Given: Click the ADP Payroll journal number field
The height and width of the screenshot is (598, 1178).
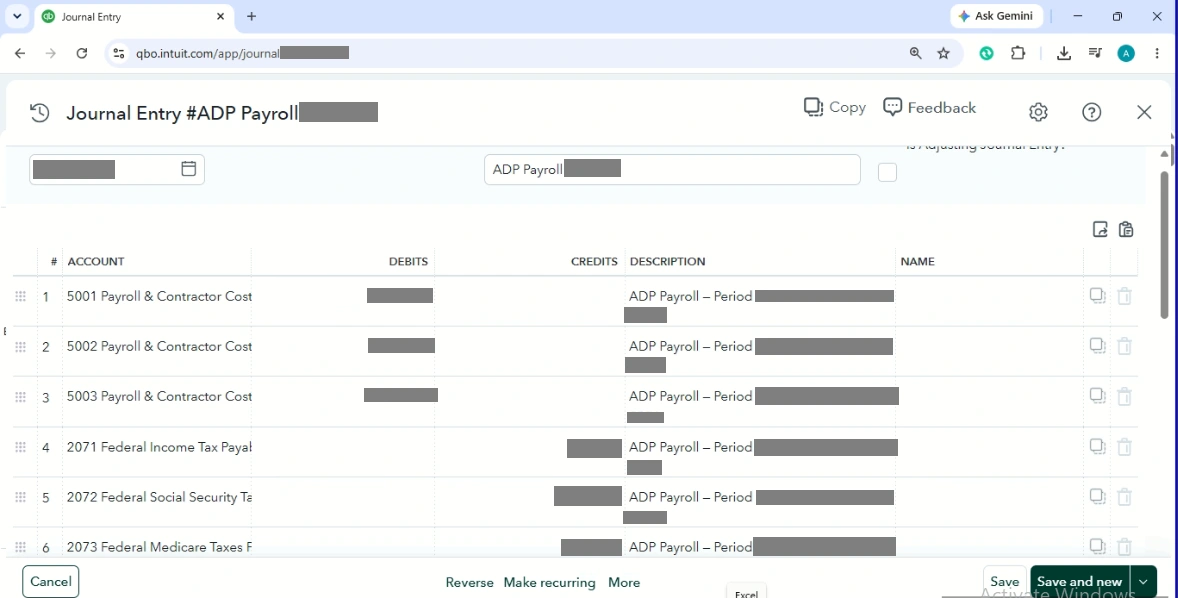Looking at the screenshot, I should pyautogui.click(x=672, y=170).
